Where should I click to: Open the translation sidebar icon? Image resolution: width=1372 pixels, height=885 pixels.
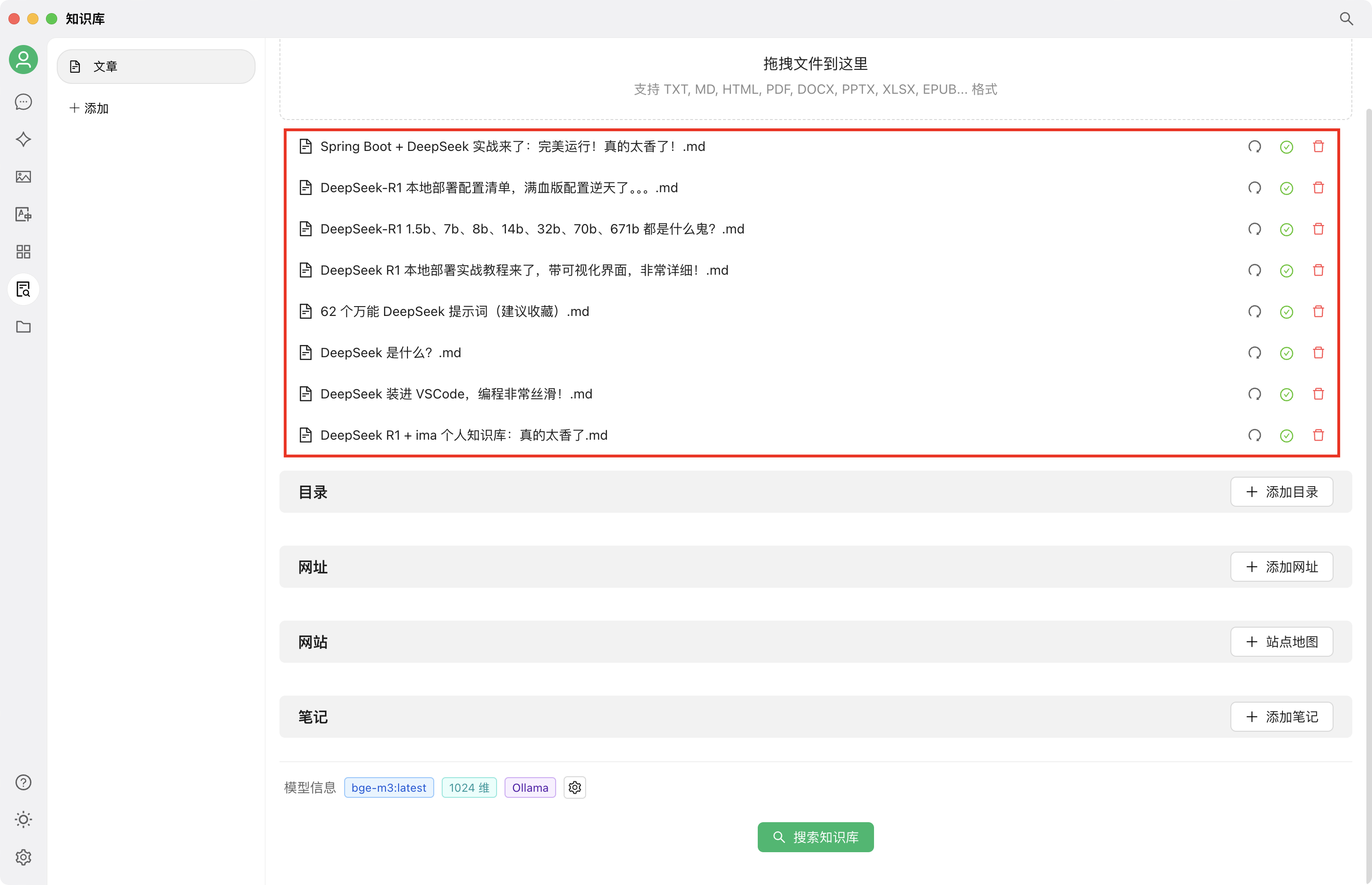click(23, 214)
